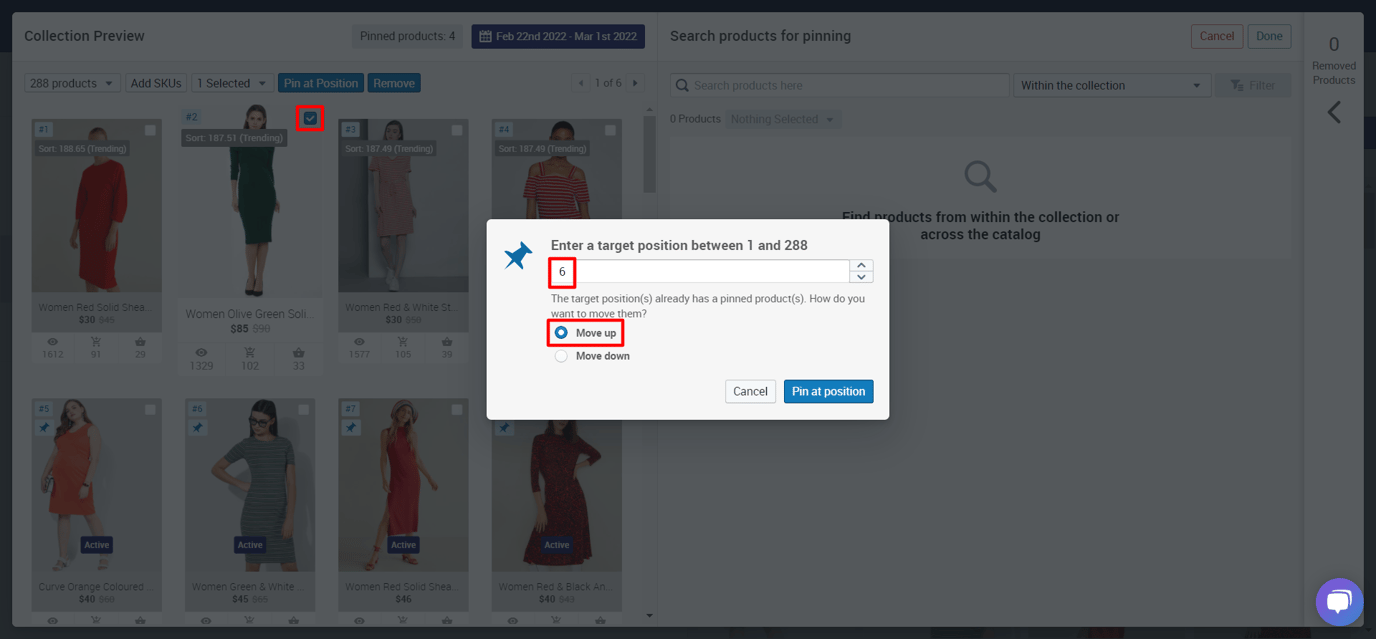Select the Move down radio button
1376x639 pixels.
(561, 354)
